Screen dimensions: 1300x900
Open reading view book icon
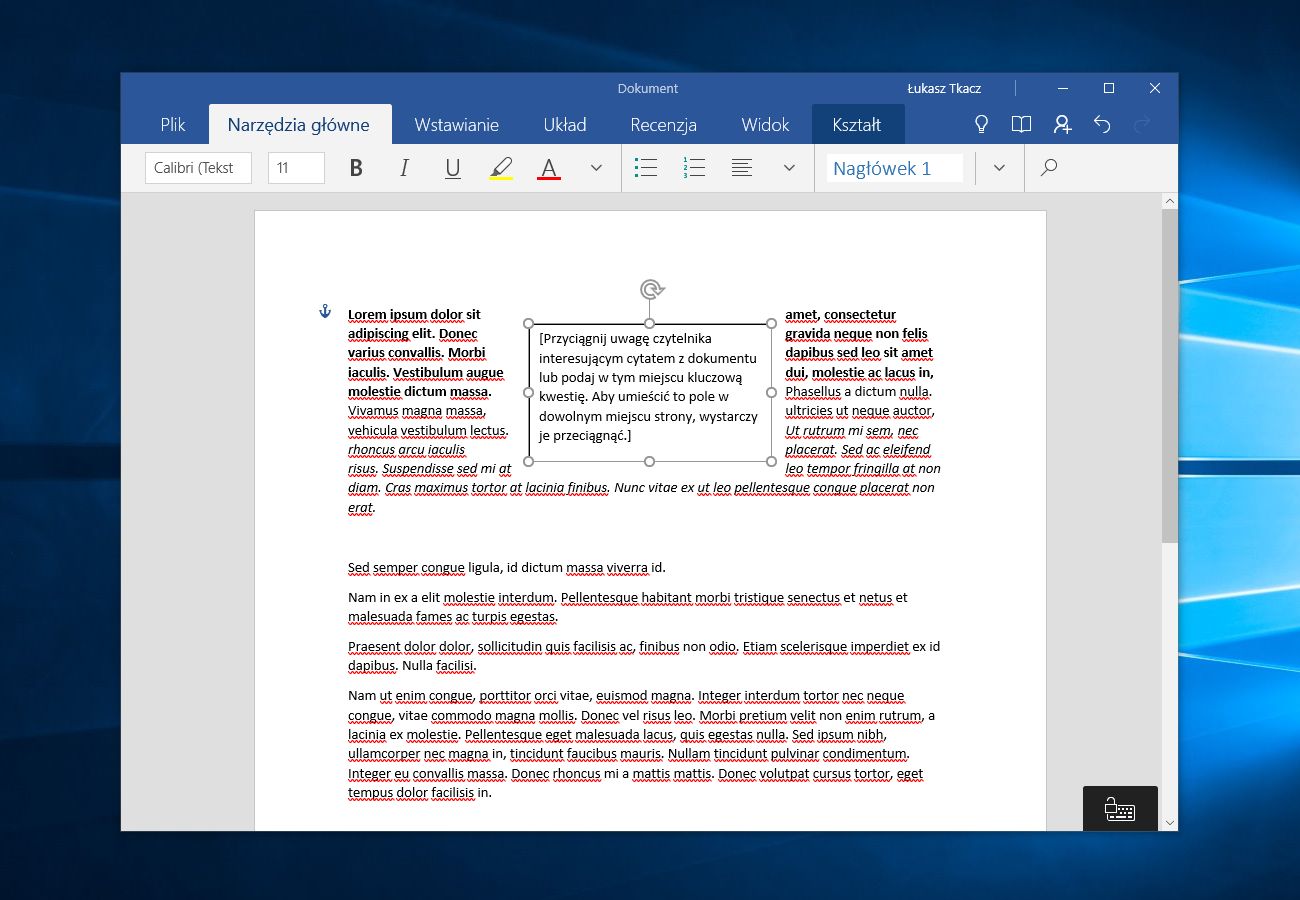click(x=1021, y=125)
